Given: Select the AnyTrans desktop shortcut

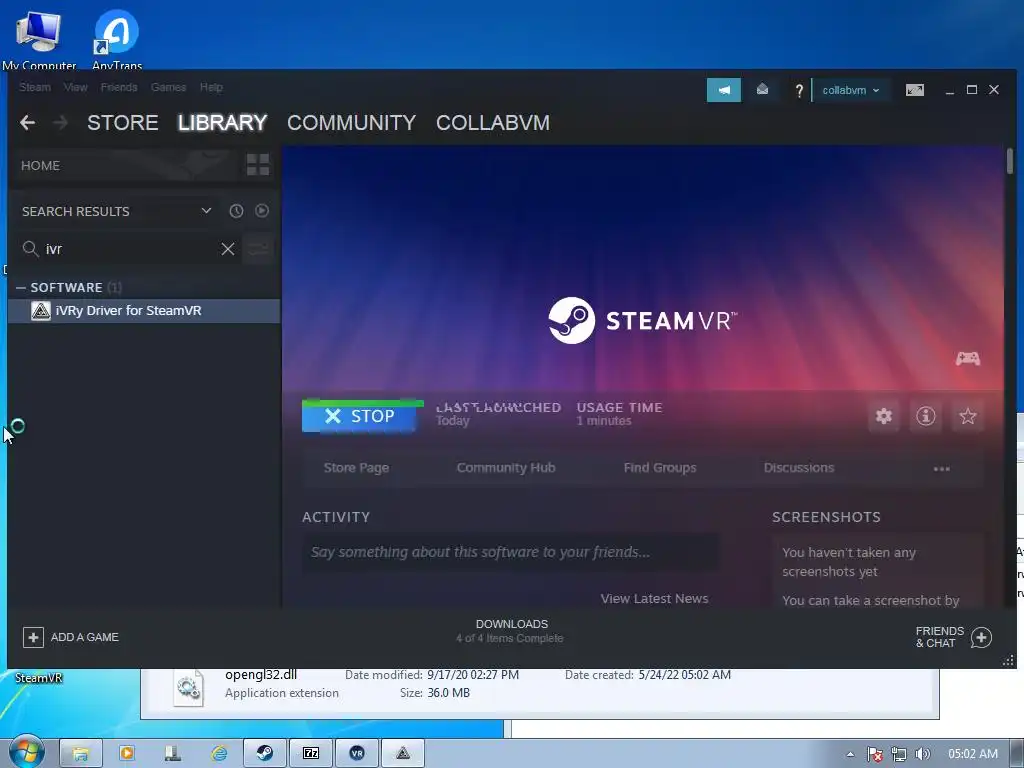Looking at the screenshot, I should 117,40.
